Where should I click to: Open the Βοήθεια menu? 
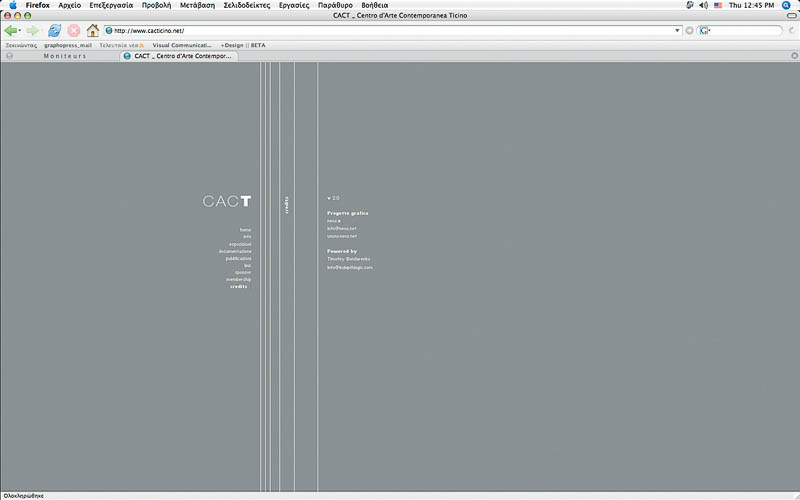tap(374, 5)
